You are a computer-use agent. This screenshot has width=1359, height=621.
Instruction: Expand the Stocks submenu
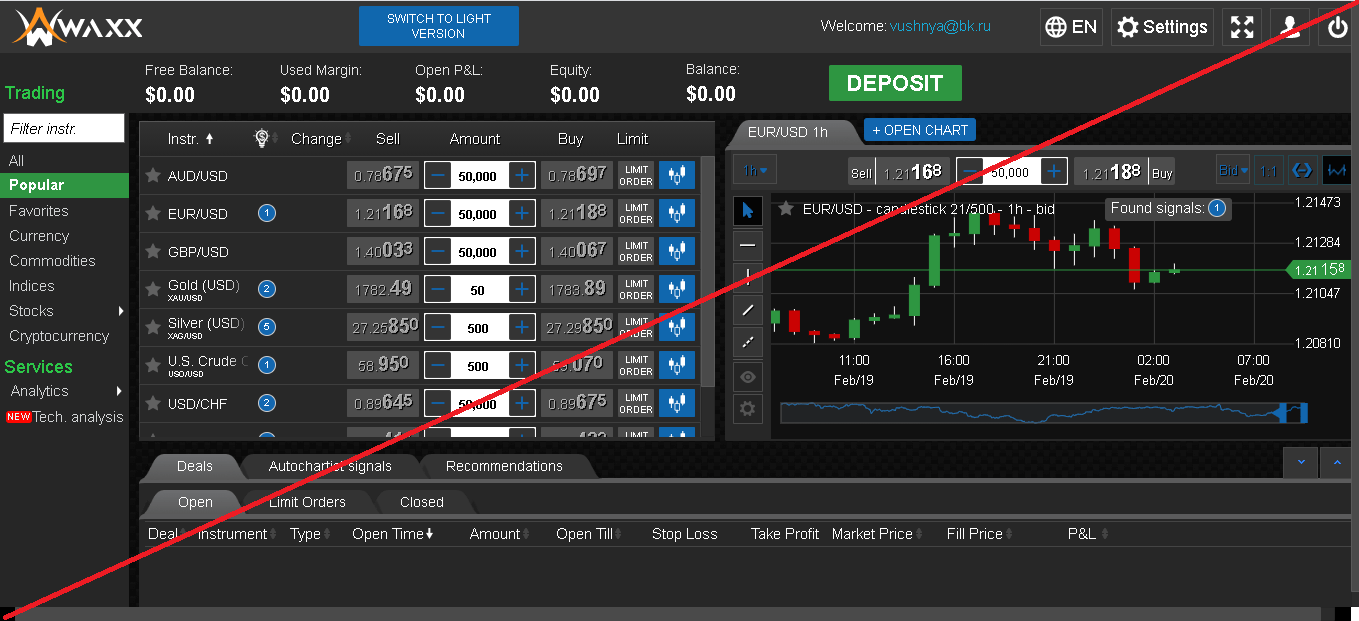click(121, 311)
